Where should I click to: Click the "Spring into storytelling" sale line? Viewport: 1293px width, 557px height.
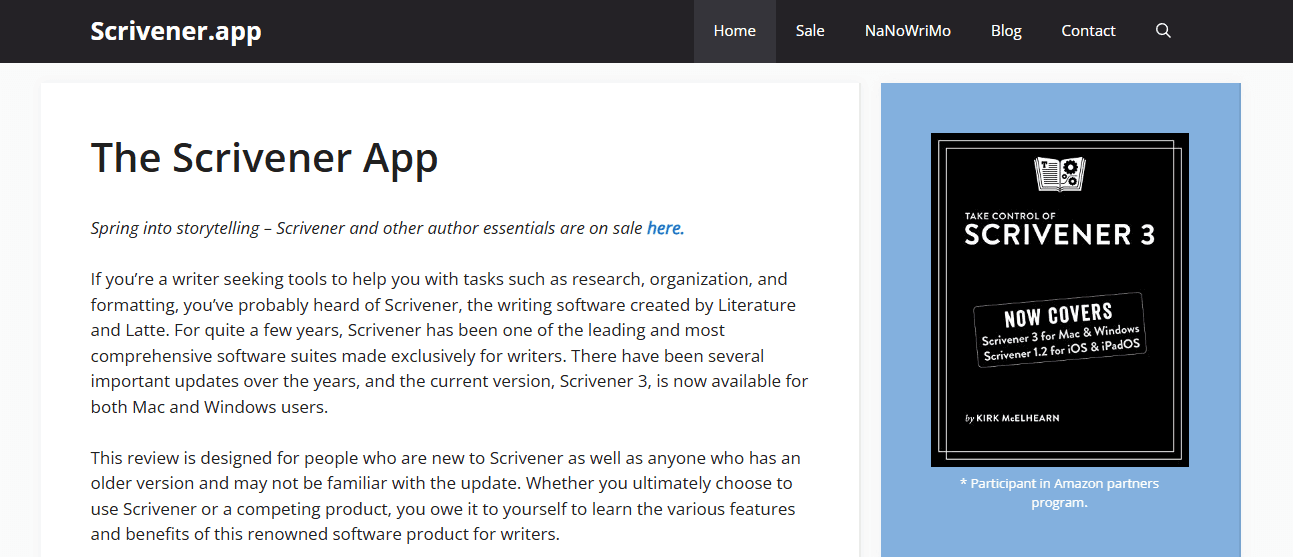[388, 228]
